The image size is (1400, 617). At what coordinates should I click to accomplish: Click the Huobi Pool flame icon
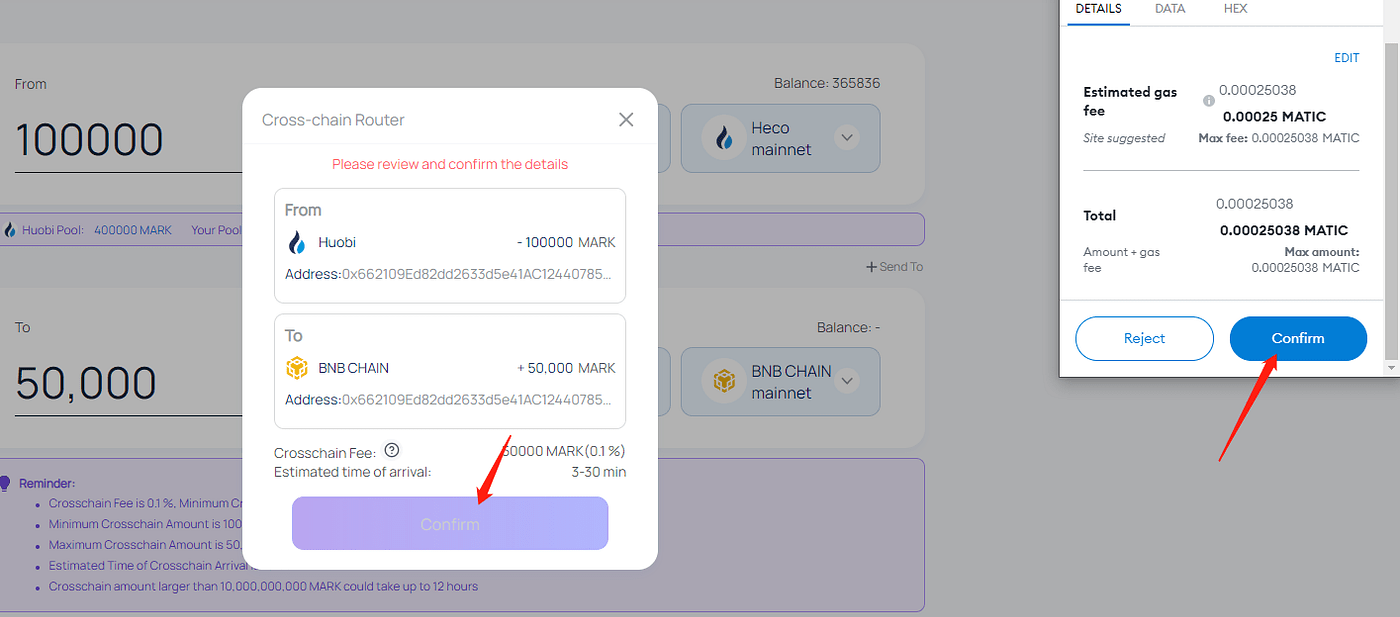tap(10, 229)
